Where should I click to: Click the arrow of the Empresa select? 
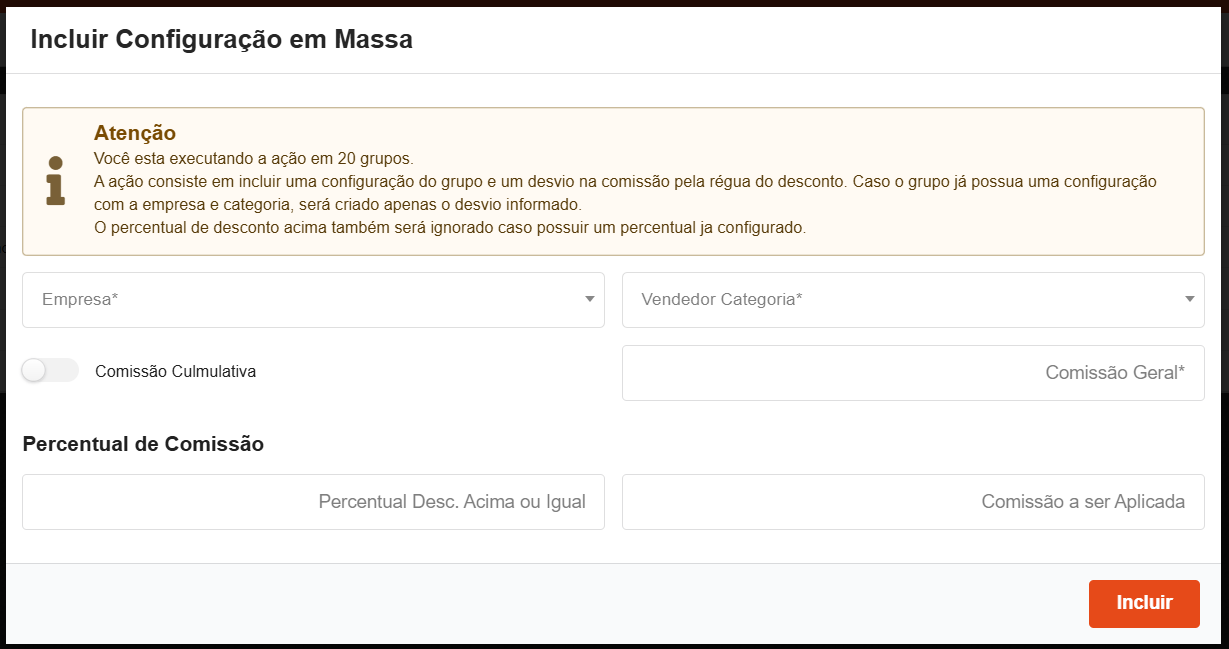coord(590,299)
